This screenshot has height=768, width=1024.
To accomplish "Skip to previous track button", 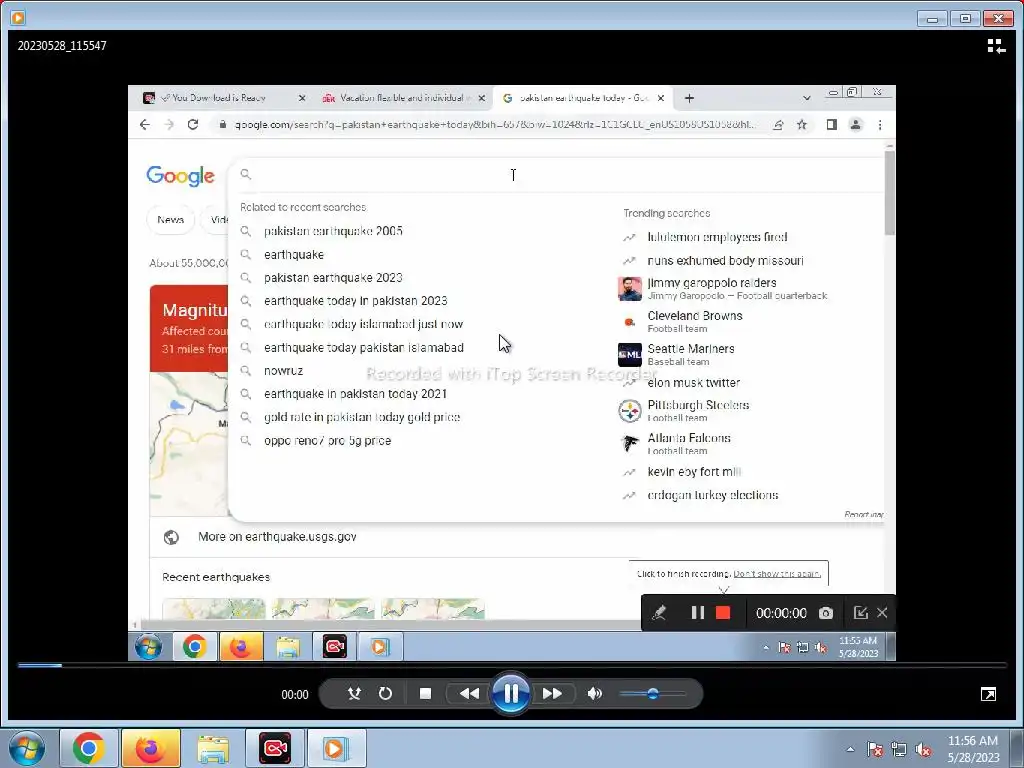I will [469, 694].
